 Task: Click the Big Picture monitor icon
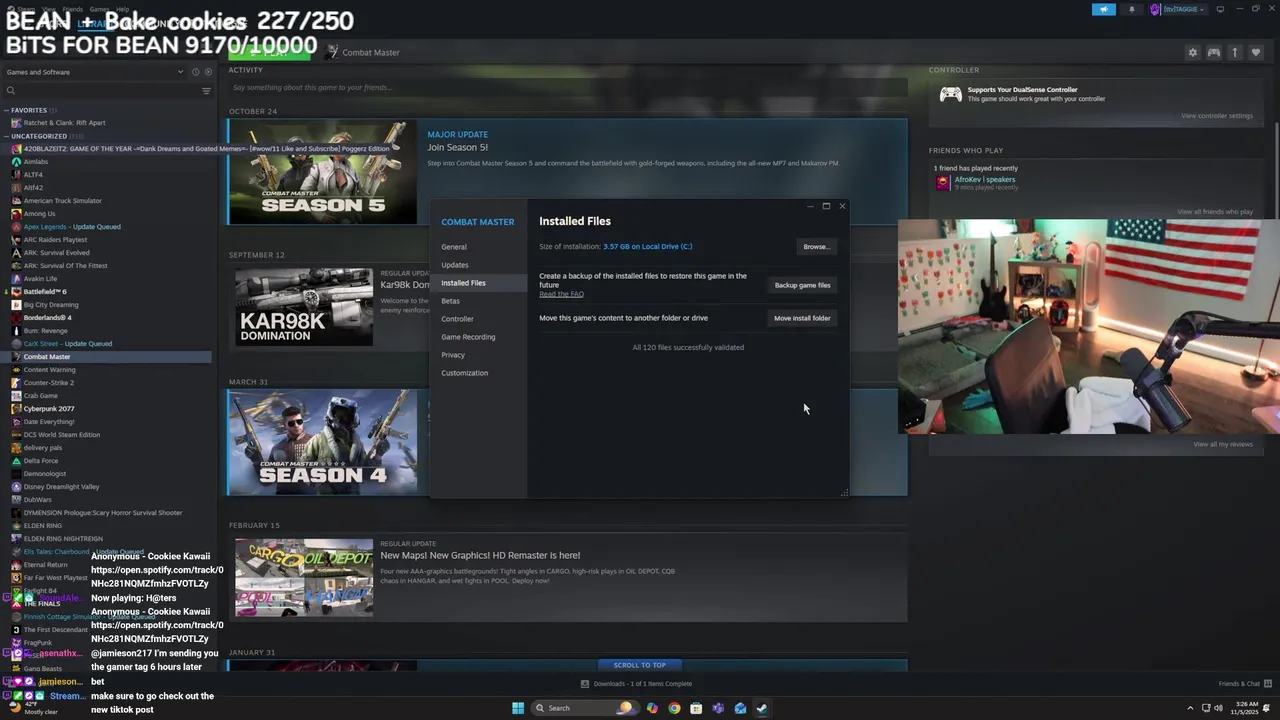tap(1221, 9)
